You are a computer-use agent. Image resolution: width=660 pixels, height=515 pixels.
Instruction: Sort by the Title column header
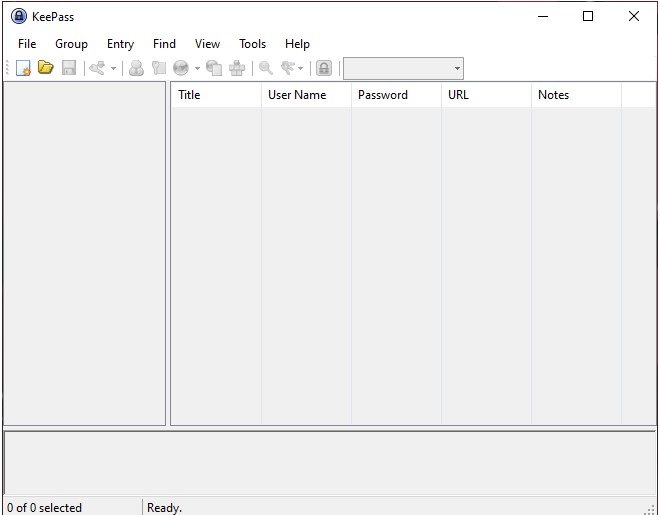click(215, 95)
